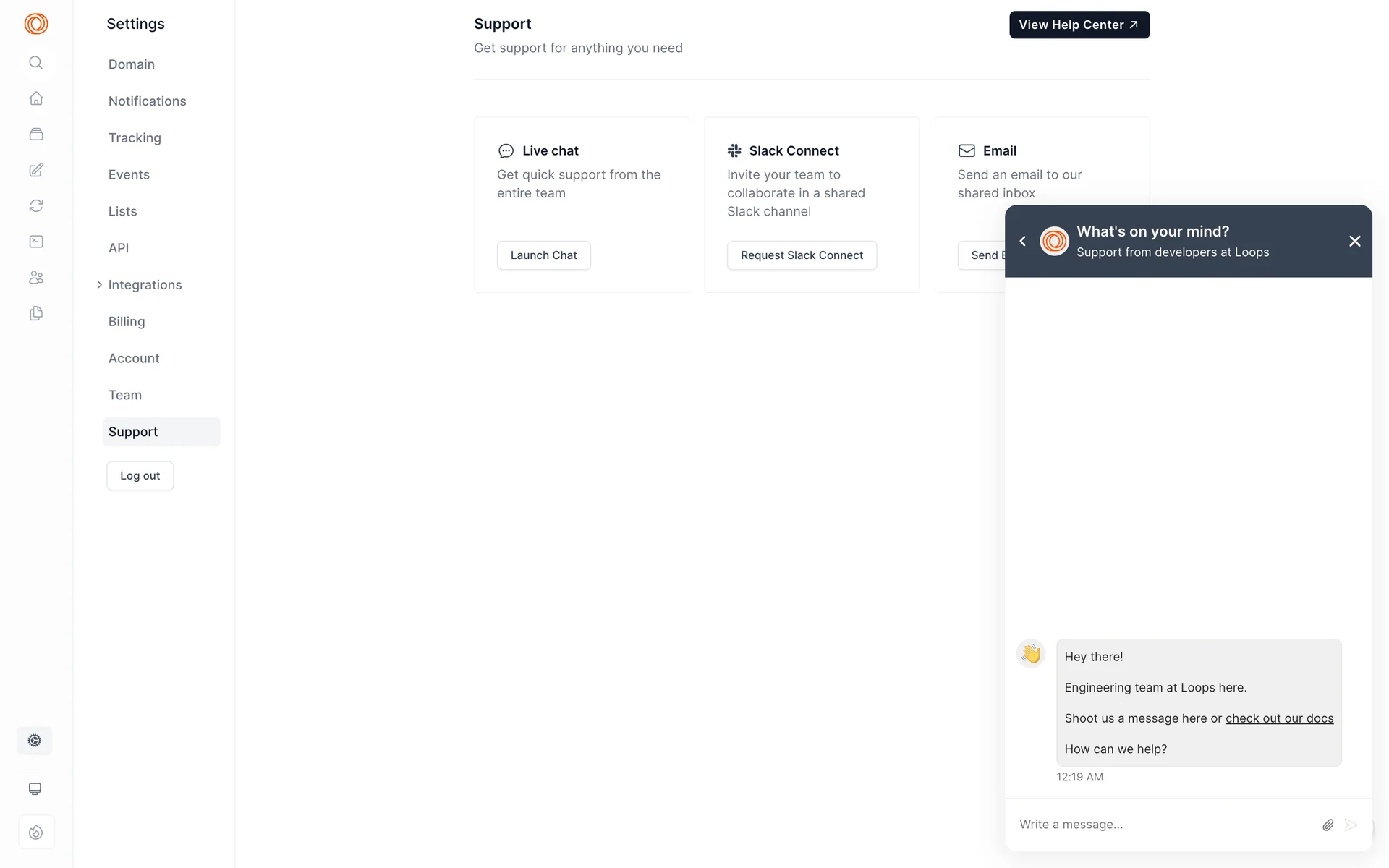Select Notifications in settings menu
The height and width of the screenshot is (868, 1389).
(147, 101)
